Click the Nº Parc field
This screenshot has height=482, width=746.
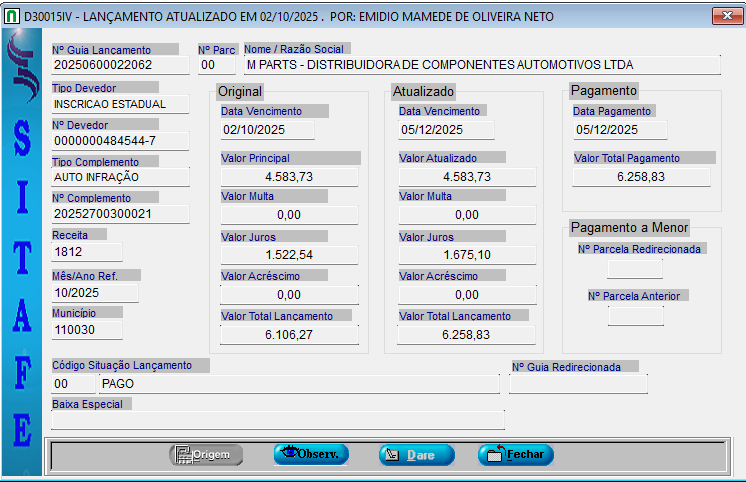(208, 65)
